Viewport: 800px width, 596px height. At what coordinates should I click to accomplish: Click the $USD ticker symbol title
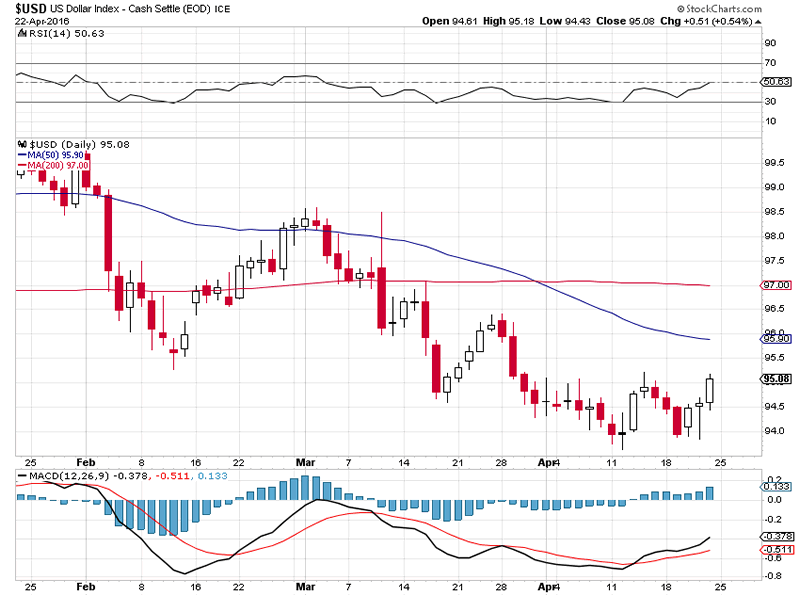click(32, 7)
